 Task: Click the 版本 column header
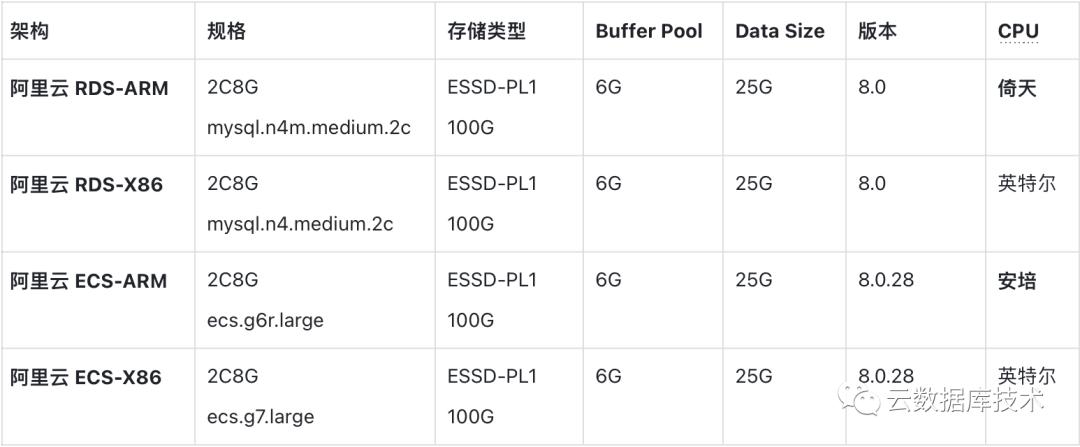pos(877,31)
